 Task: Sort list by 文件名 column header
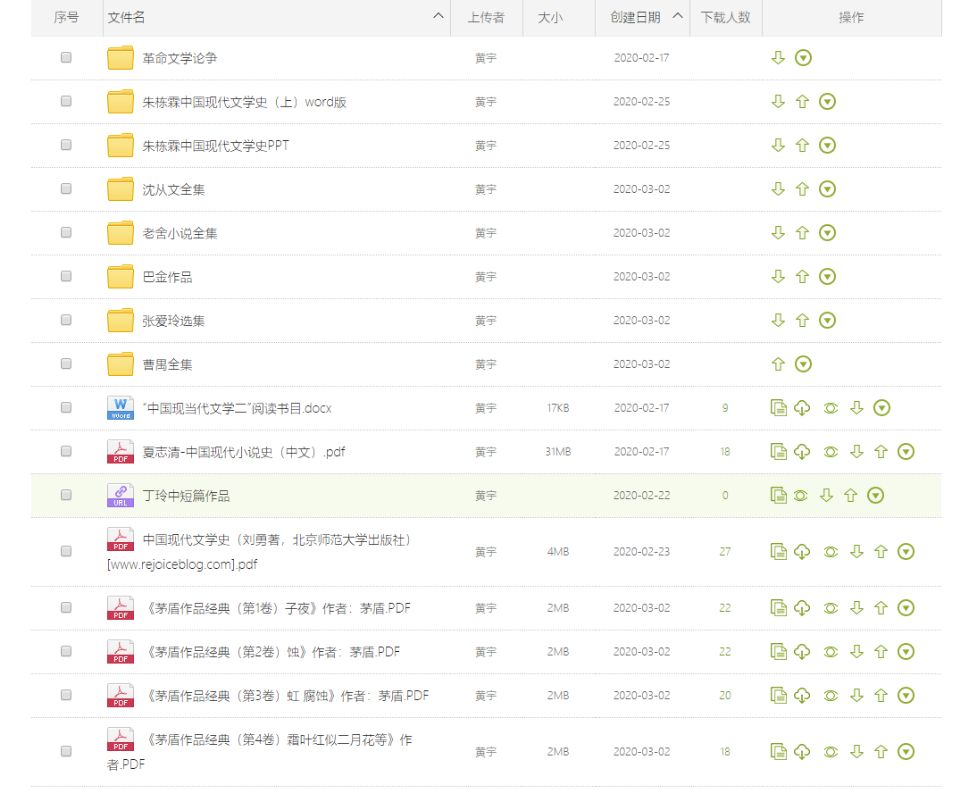pyautogui.click(x=126, y=17)
